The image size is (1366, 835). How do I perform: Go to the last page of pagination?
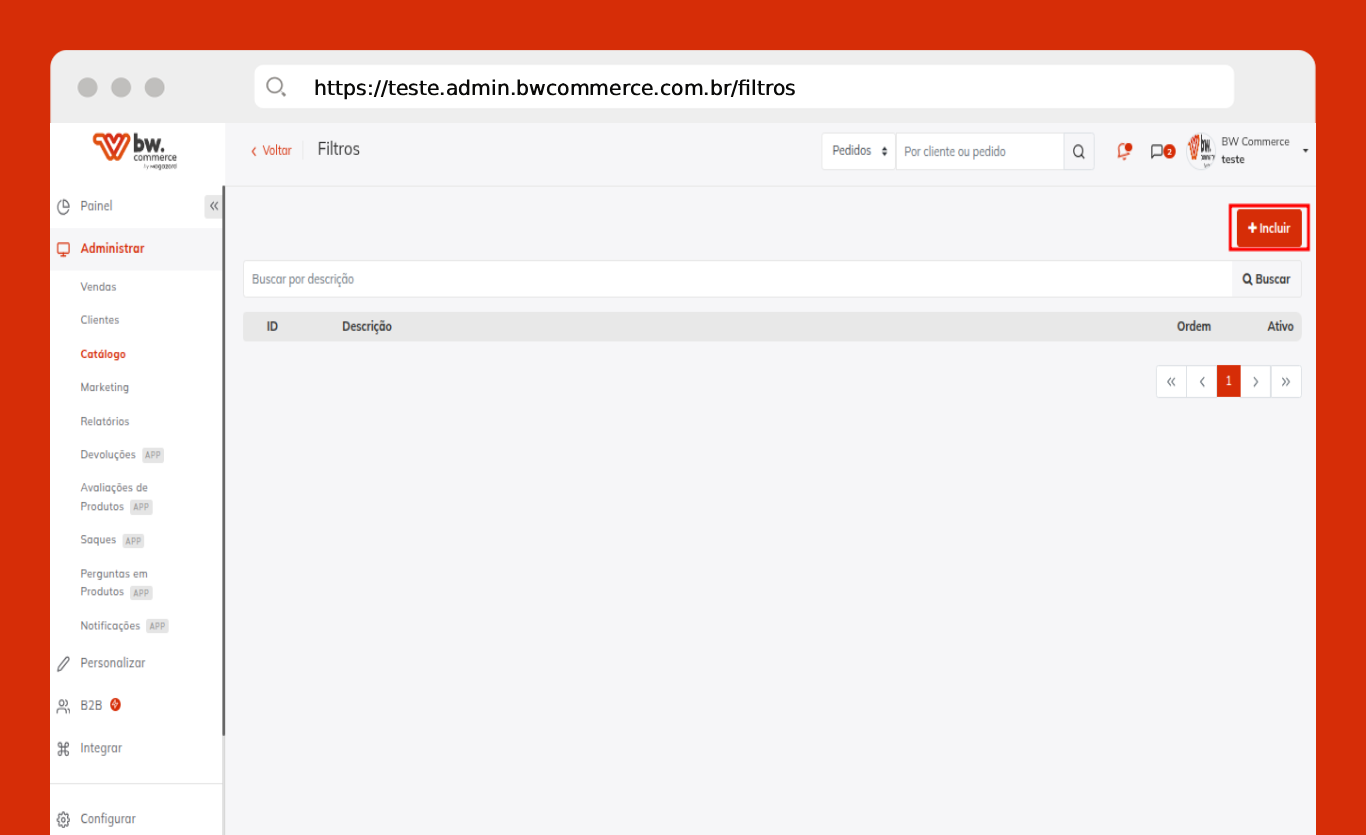[1286, 382]
